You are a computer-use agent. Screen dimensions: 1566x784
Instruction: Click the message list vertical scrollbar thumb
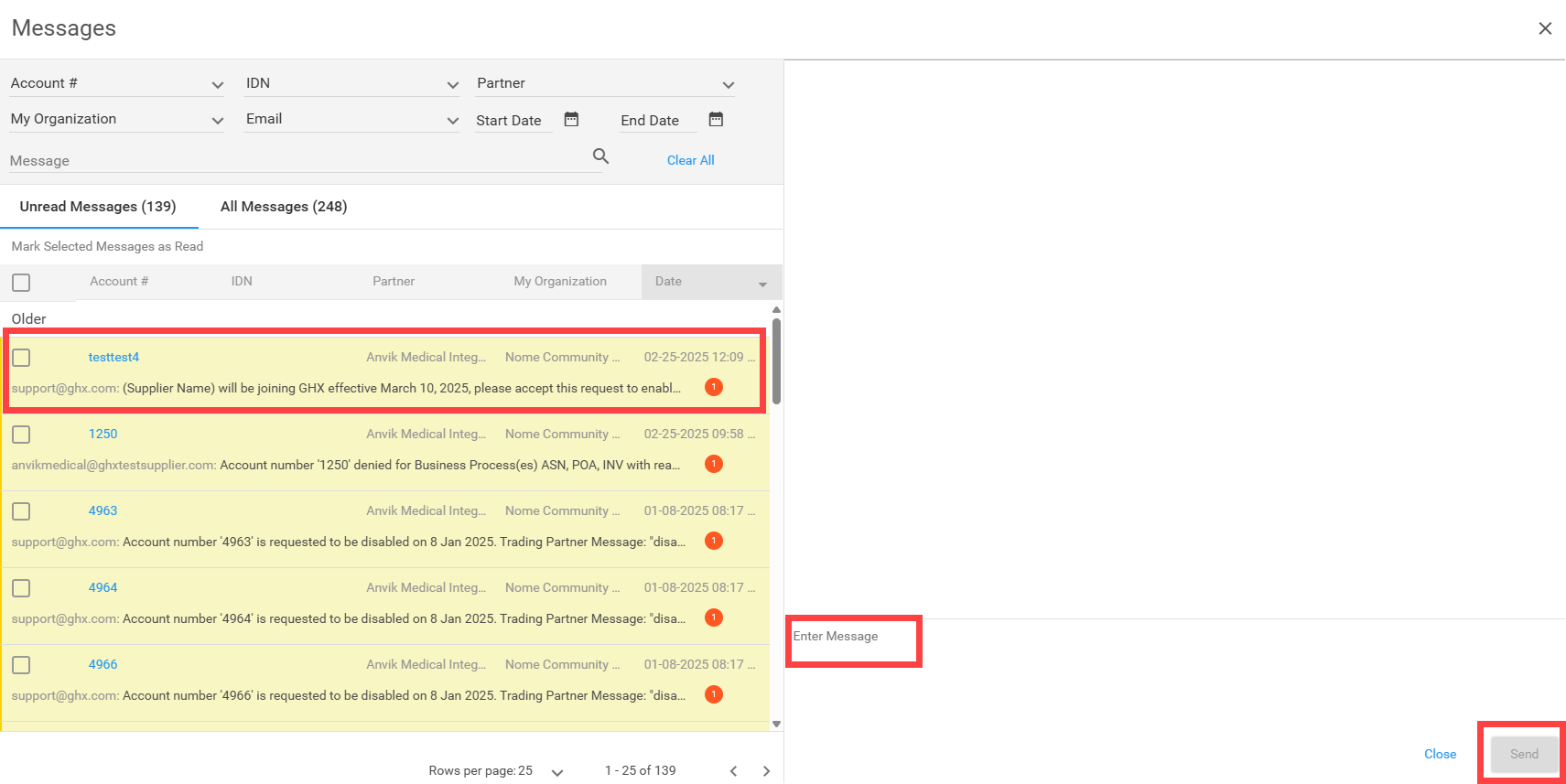776,361
